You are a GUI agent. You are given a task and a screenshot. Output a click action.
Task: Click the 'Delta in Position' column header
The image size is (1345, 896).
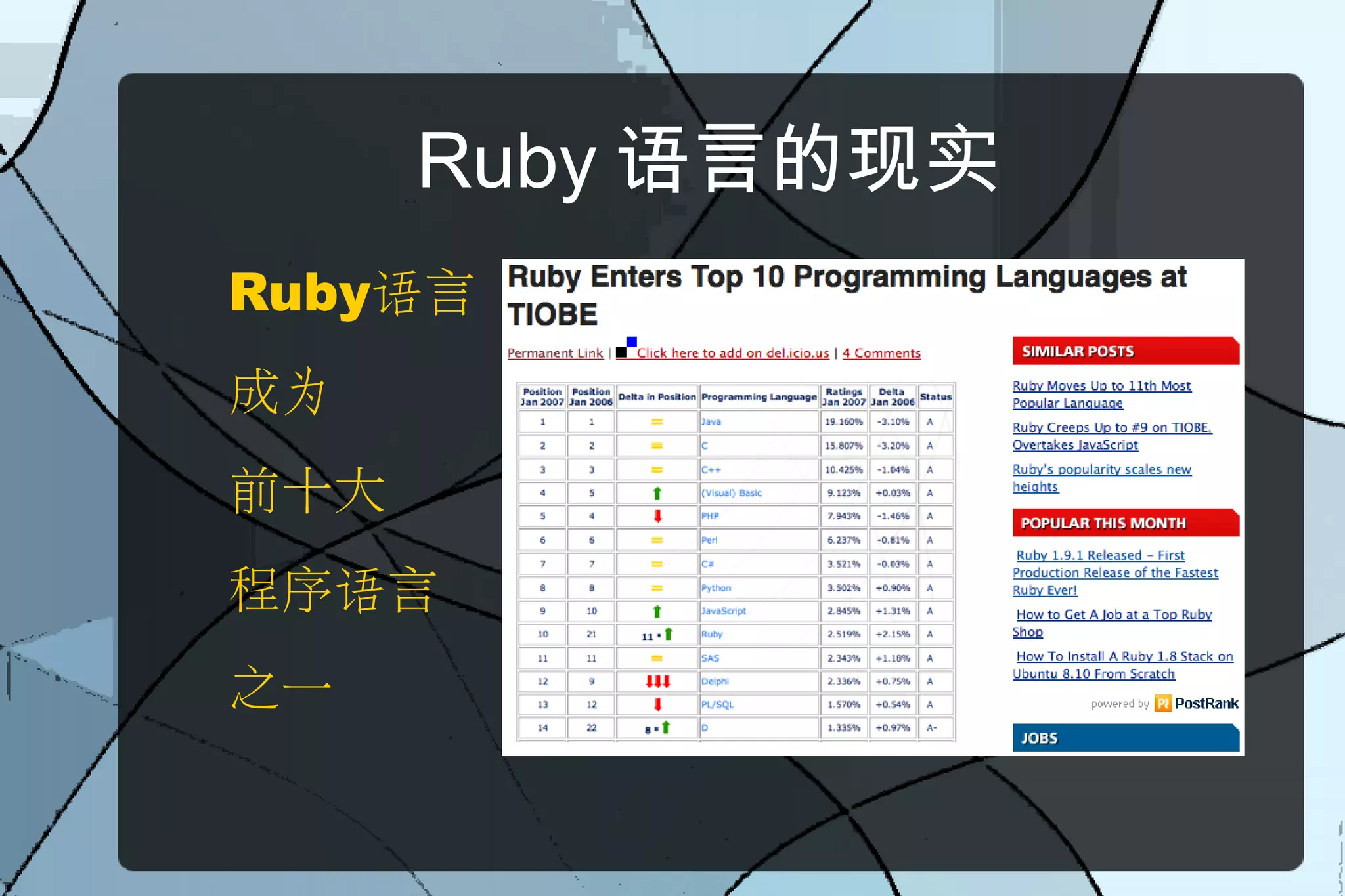657,397
